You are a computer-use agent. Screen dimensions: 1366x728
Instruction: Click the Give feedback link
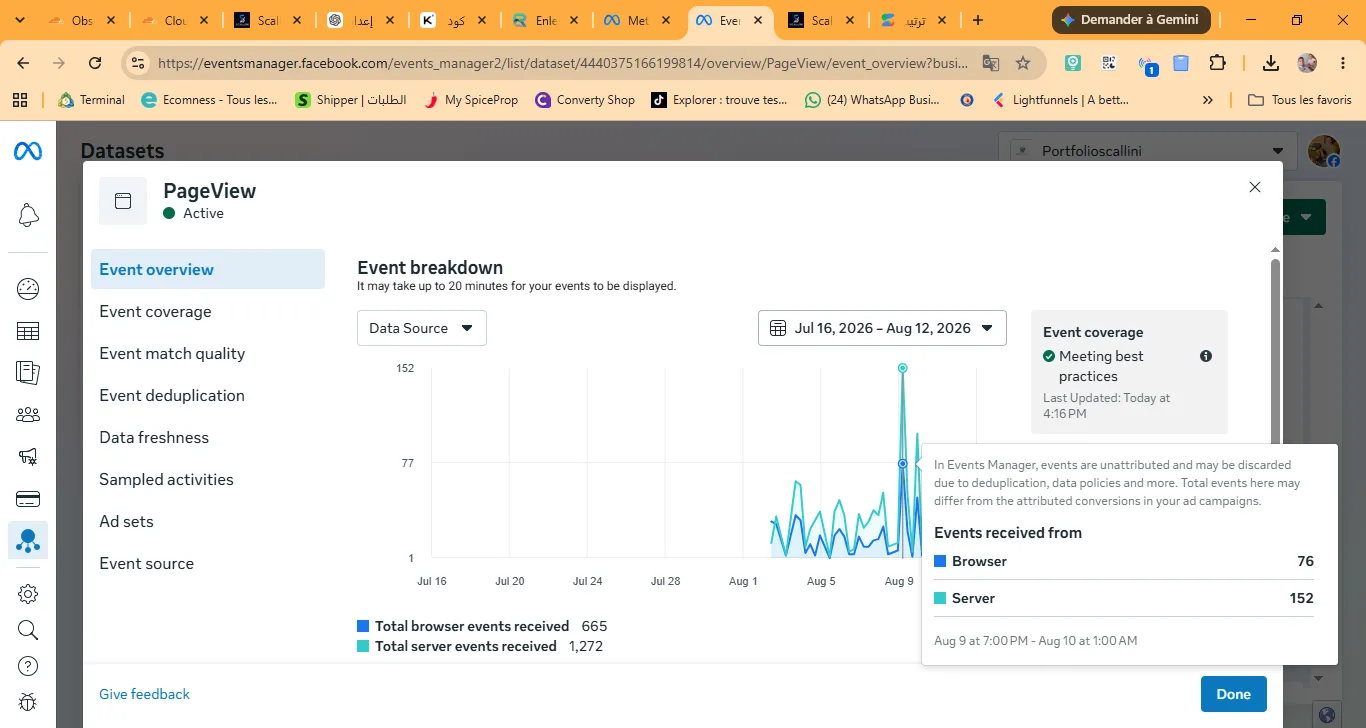point(144,694)
